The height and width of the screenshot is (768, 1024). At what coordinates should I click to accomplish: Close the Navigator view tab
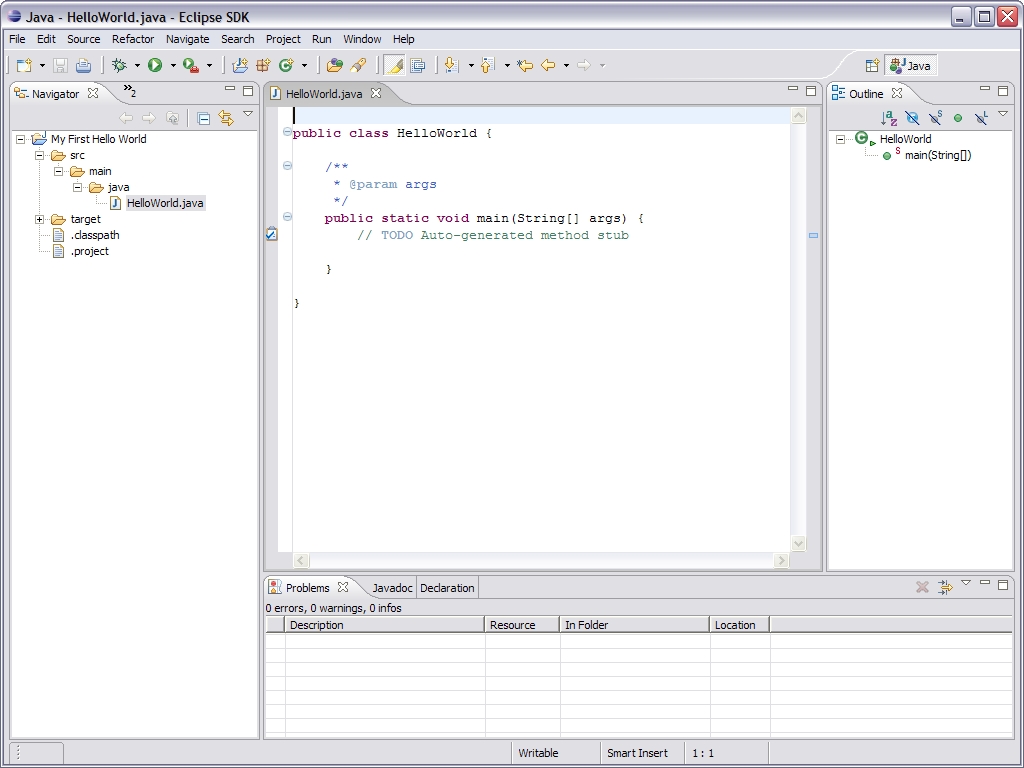93,93
